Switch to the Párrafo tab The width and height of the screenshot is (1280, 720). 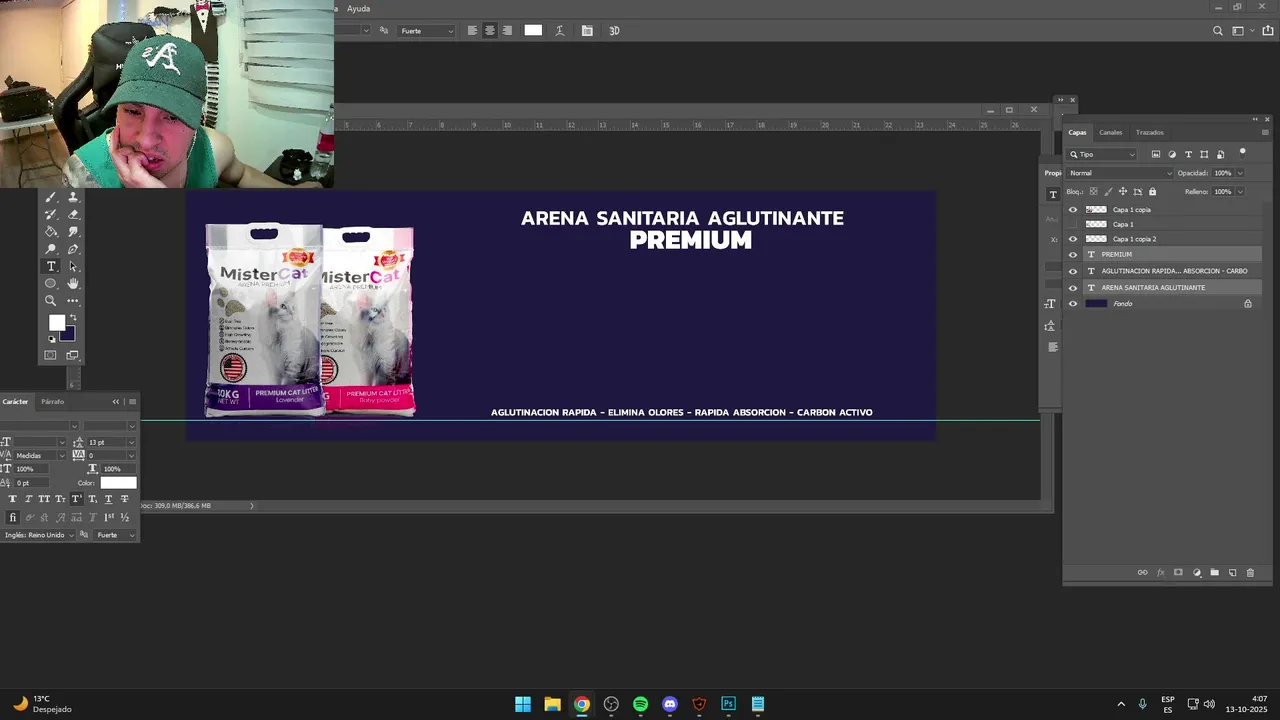coord(52,401)
